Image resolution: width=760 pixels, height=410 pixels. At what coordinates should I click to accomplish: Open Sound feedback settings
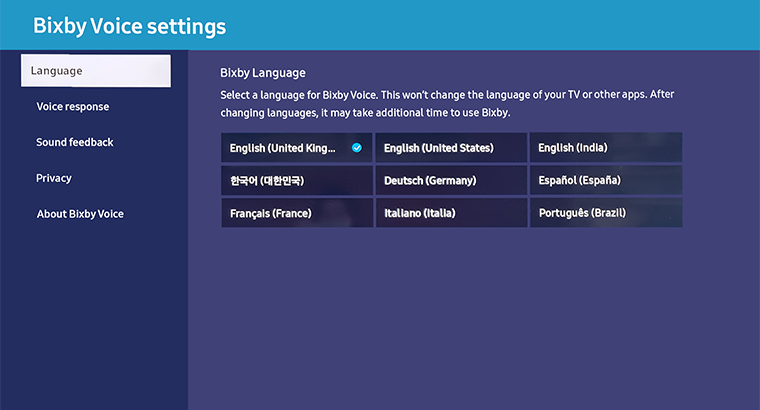tap(75, 142)
